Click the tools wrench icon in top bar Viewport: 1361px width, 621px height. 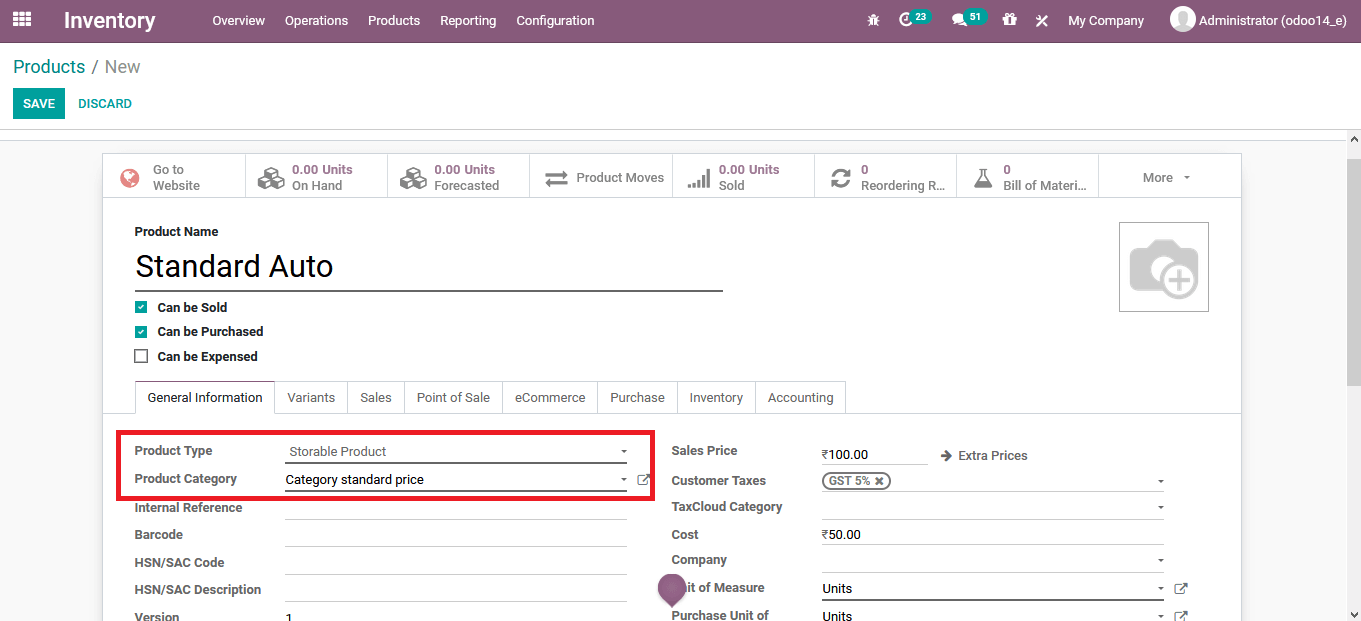tap(1041, 20)
